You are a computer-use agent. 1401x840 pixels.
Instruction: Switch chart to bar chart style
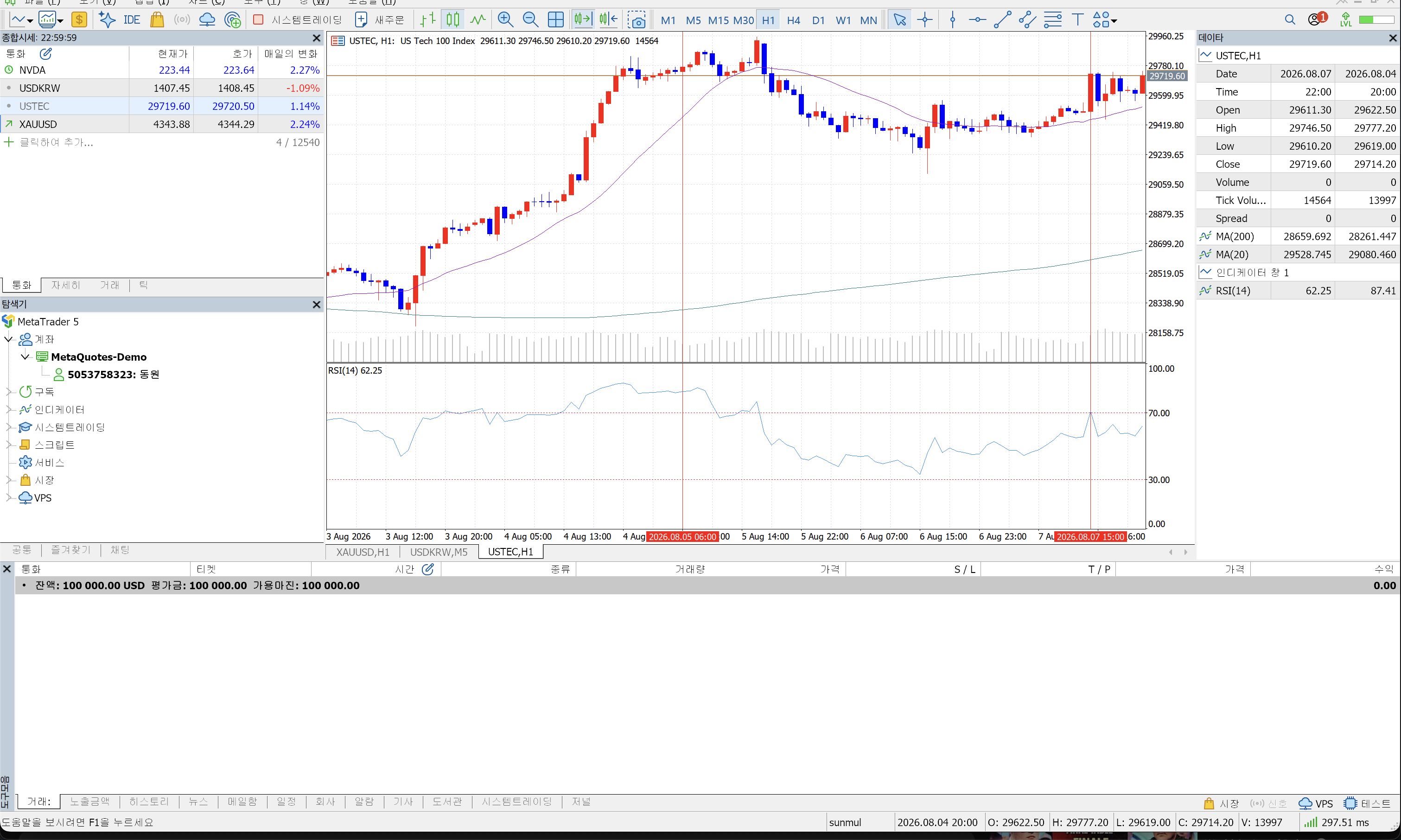pos(428,20)
